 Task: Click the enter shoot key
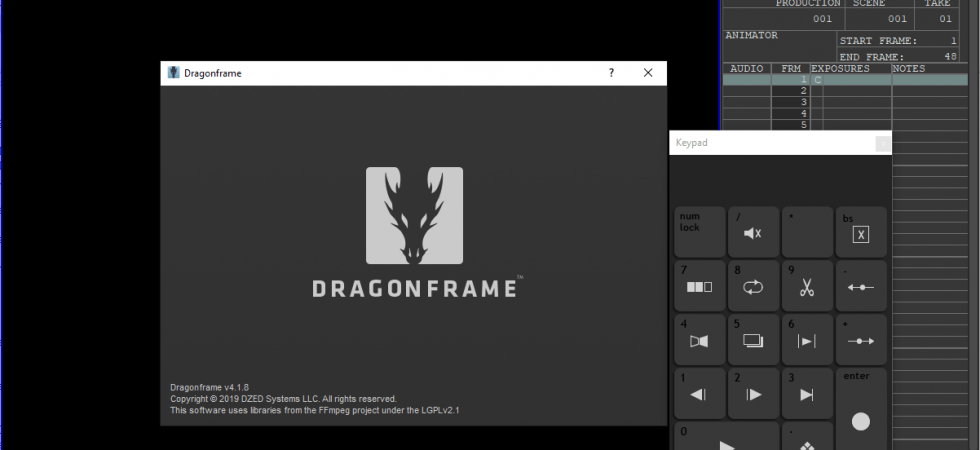click(861, 409)
